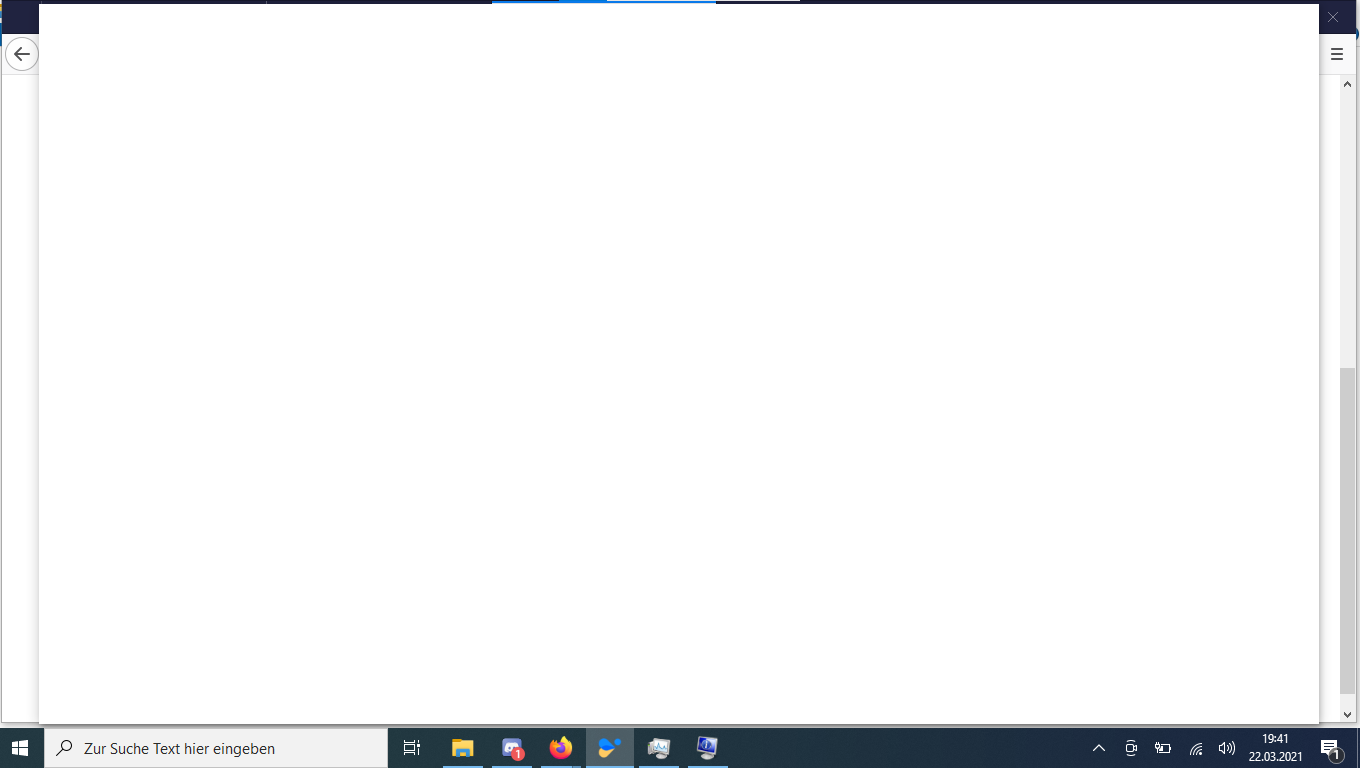The height and width of the screenshot is (768, 1360).
Task: Launch Firefox from the taskbar
Action: click(x=560, y=747)
